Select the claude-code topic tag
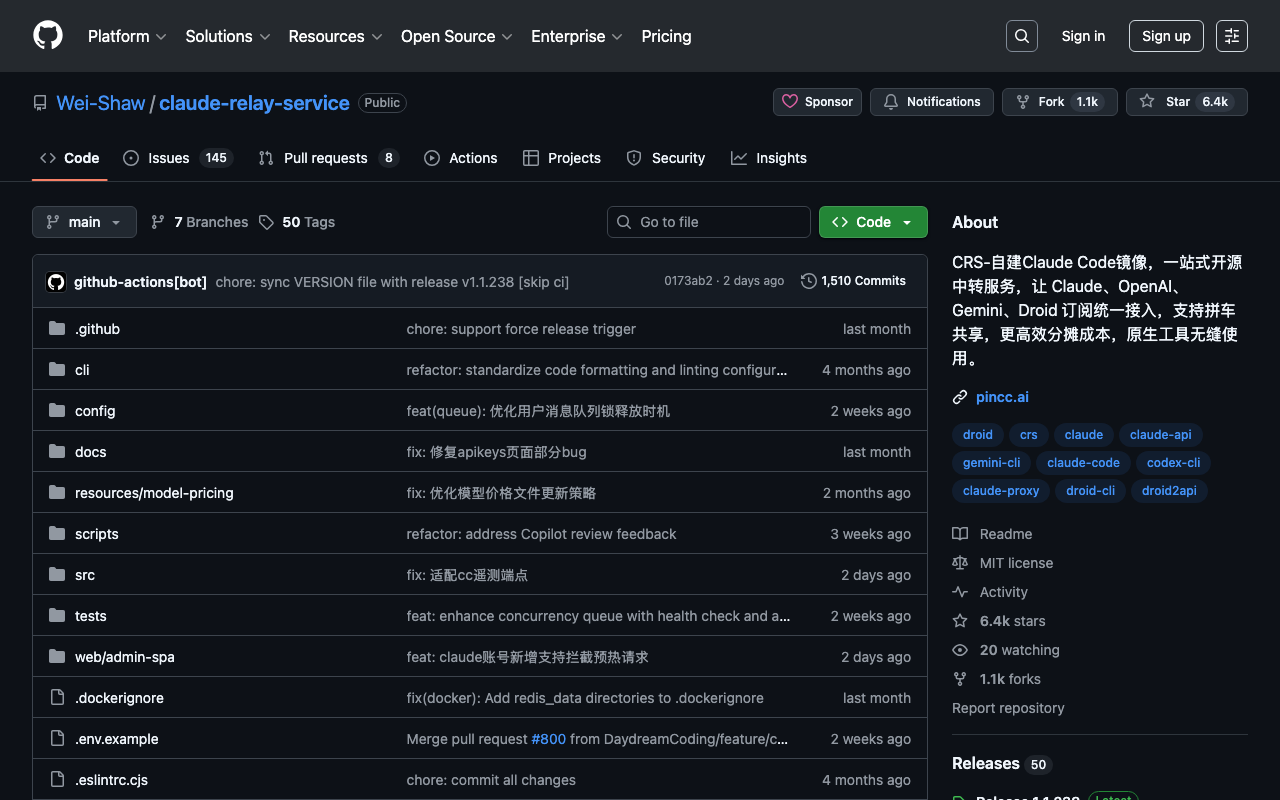1280x800 pixels. (1083, 463)
